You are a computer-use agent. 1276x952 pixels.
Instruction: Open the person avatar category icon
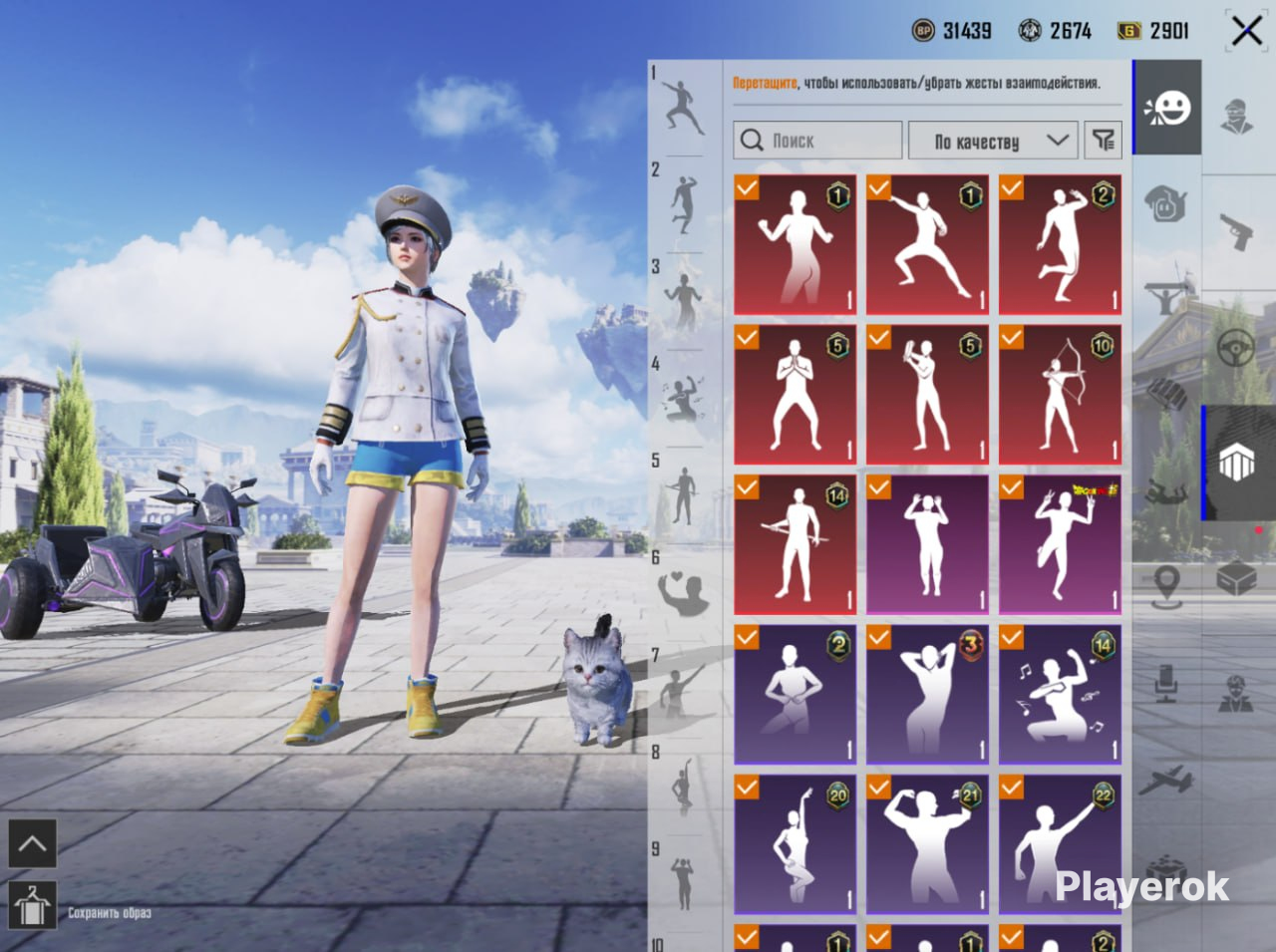[x=1237, y=693]
